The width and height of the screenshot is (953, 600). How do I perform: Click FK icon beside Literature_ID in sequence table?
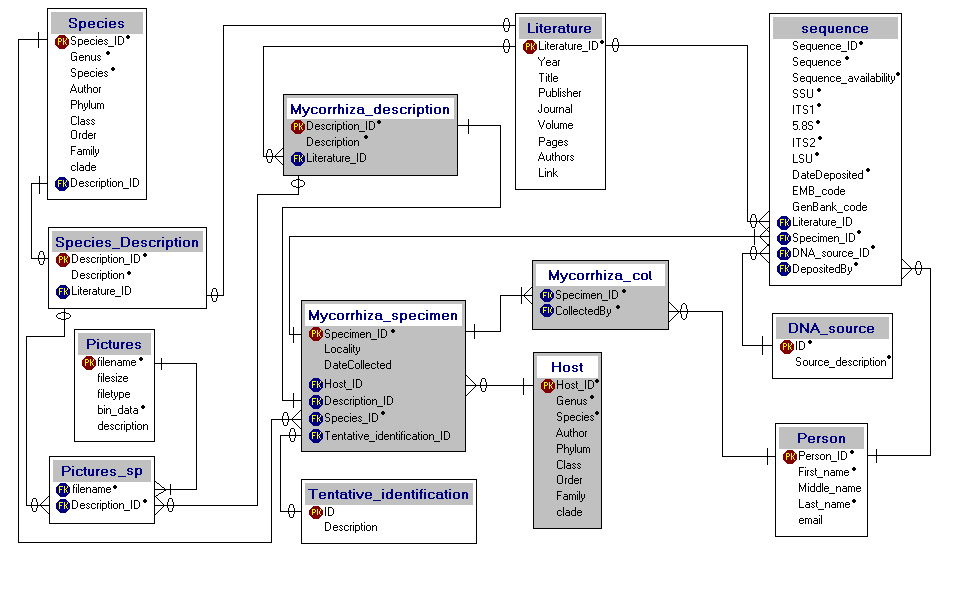783,222
